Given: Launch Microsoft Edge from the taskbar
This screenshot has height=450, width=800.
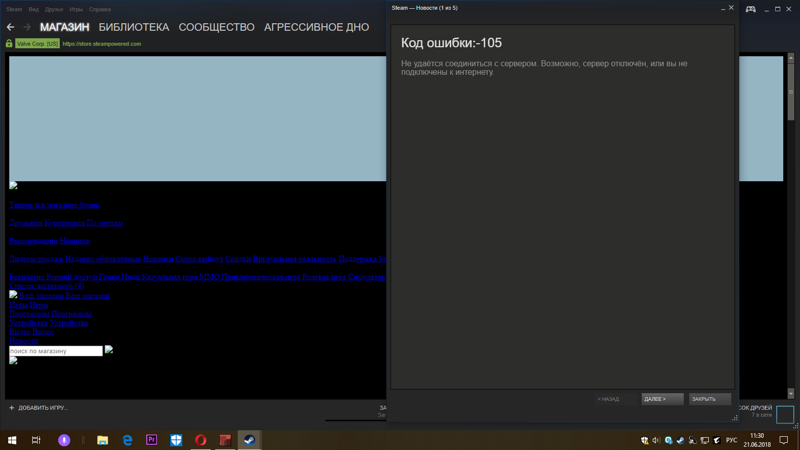Looking at the screenshot, I should pyautogui.click(x=127, y=440).
